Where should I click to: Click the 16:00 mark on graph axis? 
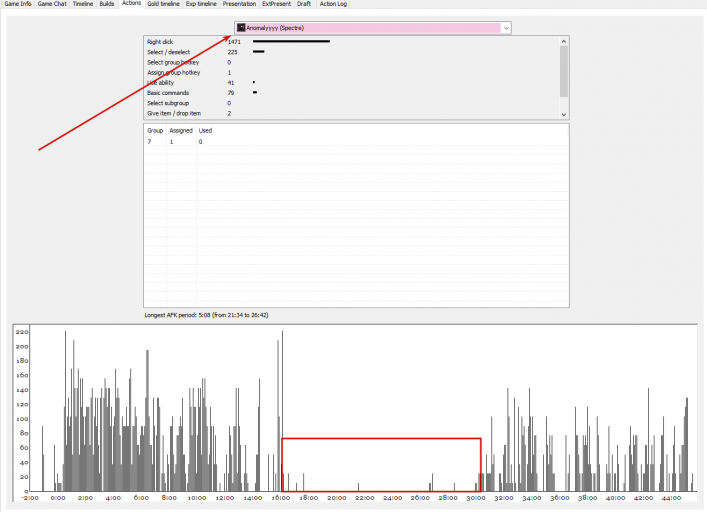click(x=281, y=498)
